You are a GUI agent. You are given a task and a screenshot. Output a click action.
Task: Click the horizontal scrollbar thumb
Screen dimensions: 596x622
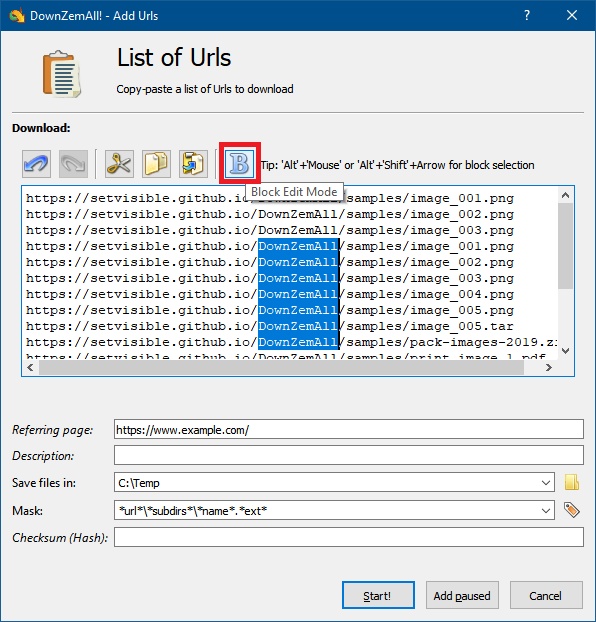tap(281, 368)
